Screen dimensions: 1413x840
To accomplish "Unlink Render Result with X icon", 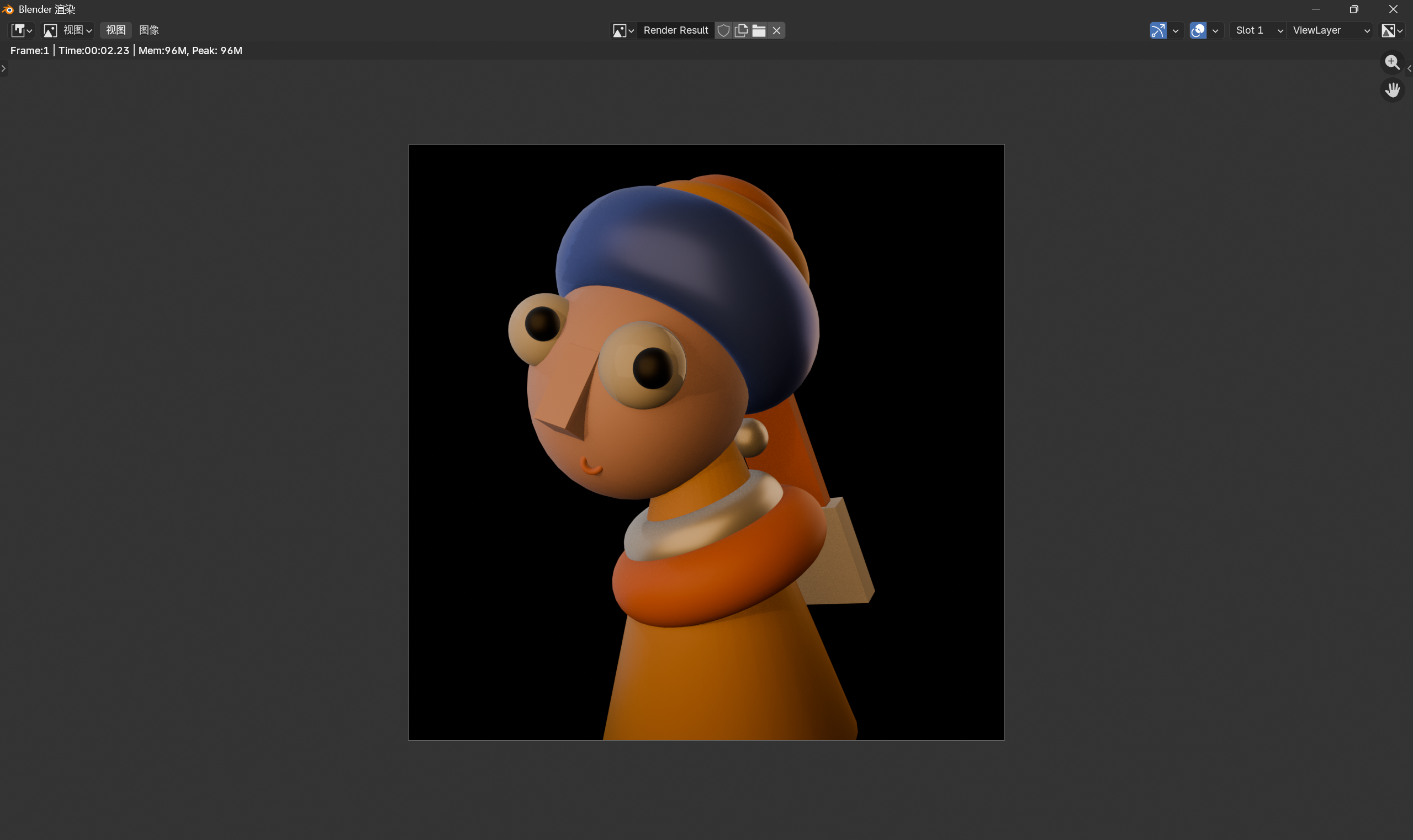I will coord(776,30).
